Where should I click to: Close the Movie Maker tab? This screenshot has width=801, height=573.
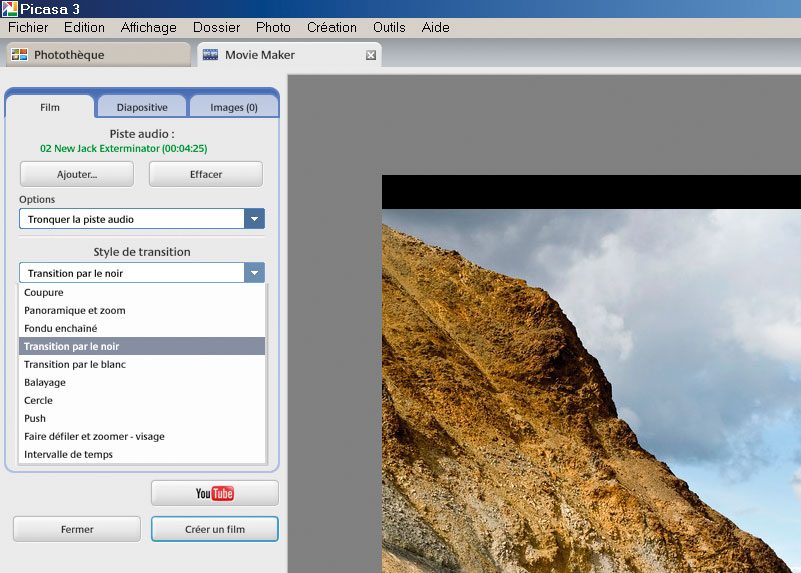[x=371, y=55]
